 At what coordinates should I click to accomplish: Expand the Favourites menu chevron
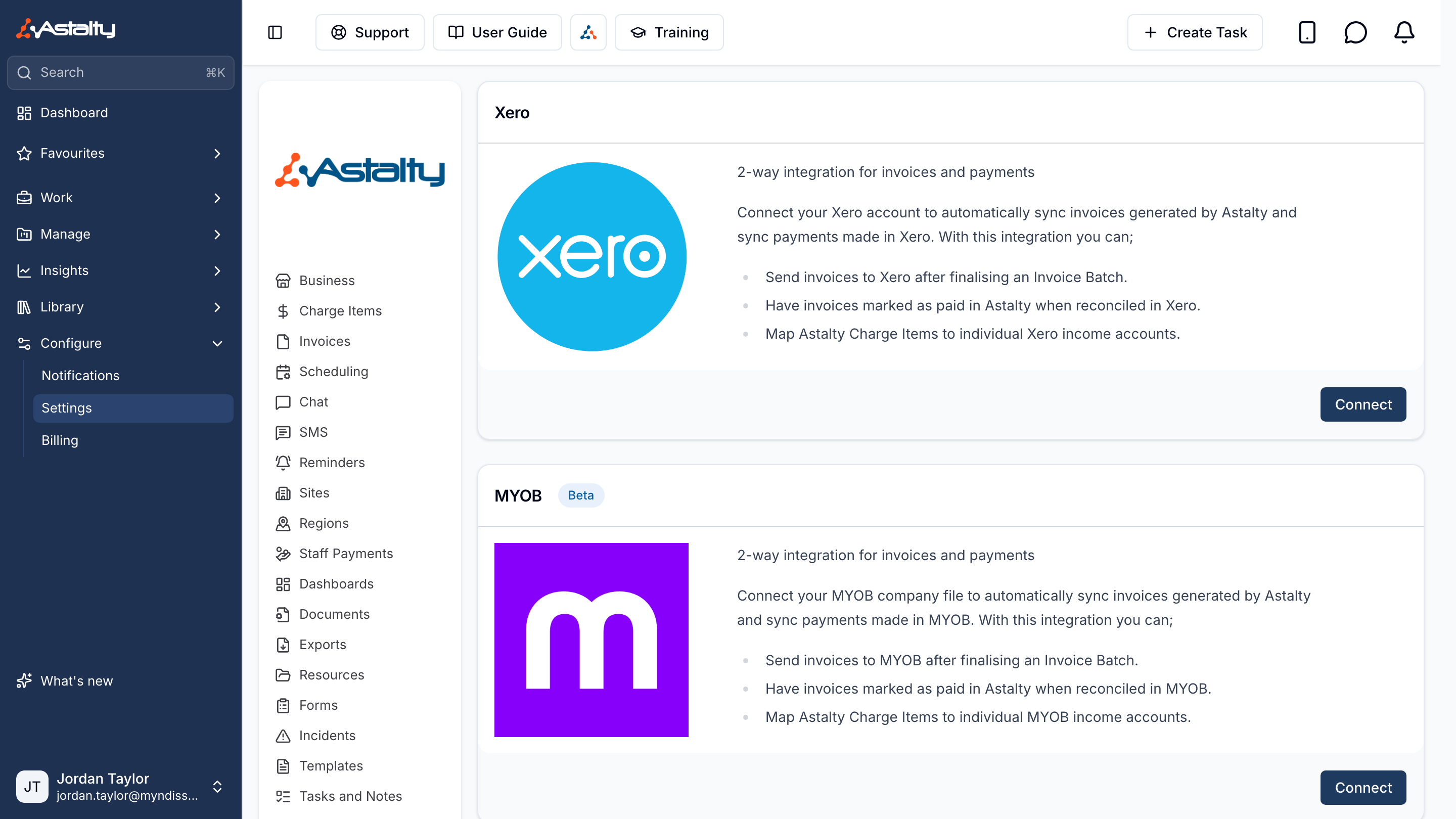pos(217,153)
